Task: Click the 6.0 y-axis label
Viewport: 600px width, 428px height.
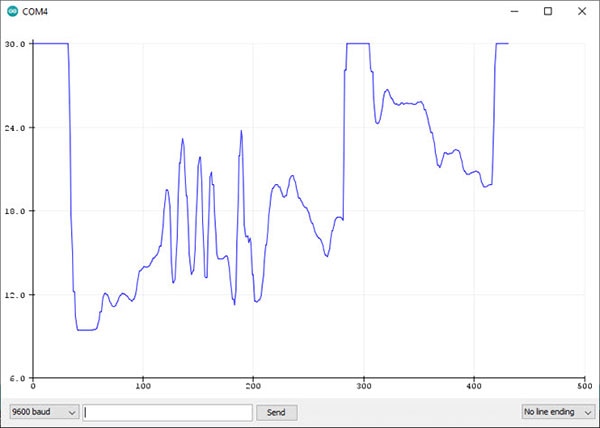Action: pyautogui.click(x=17, y=378)
